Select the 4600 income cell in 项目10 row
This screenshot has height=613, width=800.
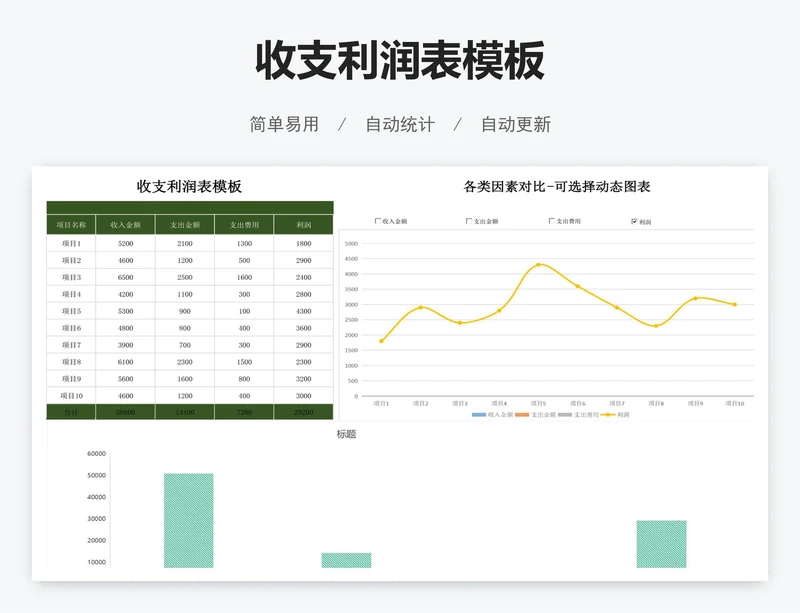pyautogui.click(x=125, y=396)
